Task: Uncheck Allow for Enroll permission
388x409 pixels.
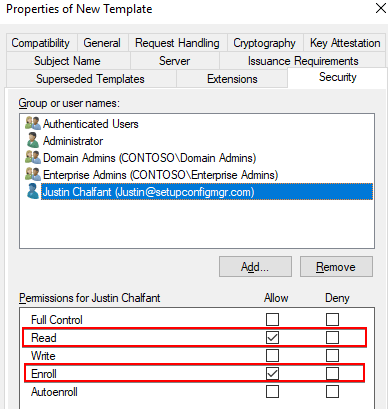Action: click(272, 374)
